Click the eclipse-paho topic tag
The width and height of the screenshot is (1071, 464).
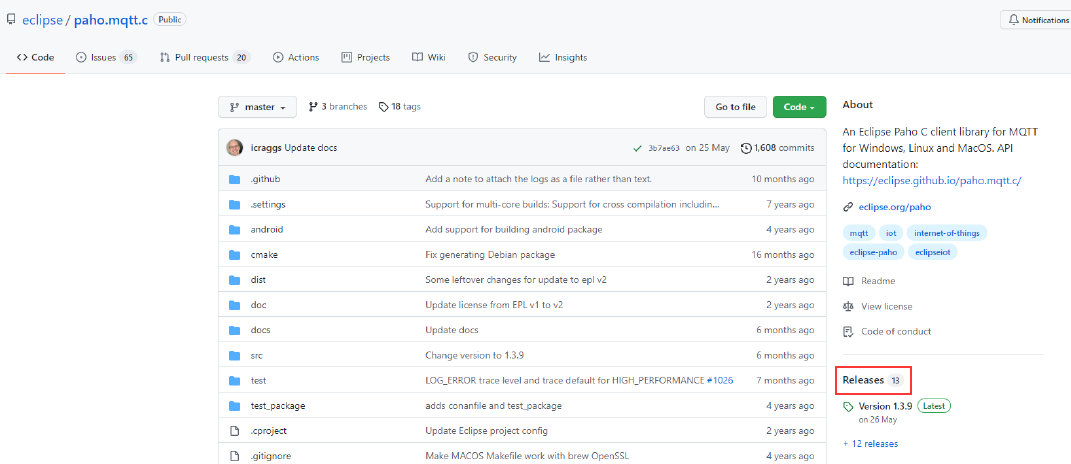[874, 252]
